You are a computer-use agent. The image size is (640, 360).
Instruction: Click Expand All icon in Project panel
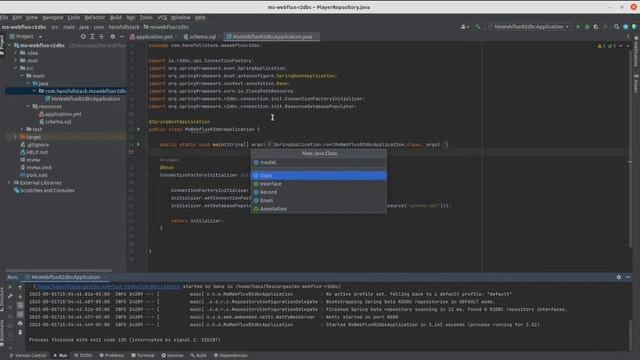[x=92, y=36]
